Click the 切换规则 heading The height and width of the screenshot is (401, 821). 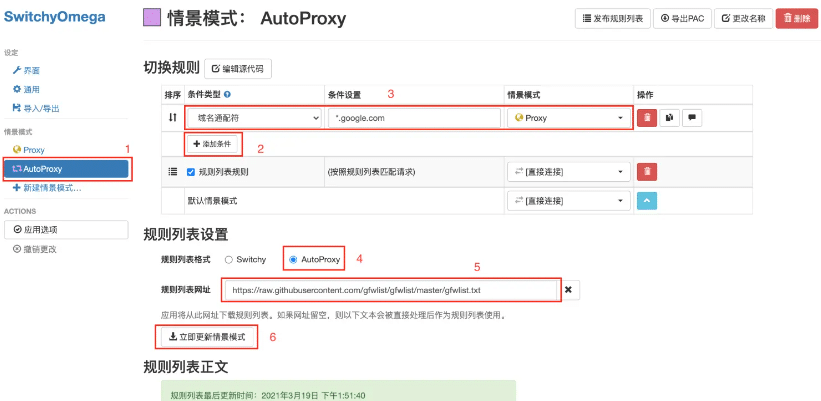(171, 69)
